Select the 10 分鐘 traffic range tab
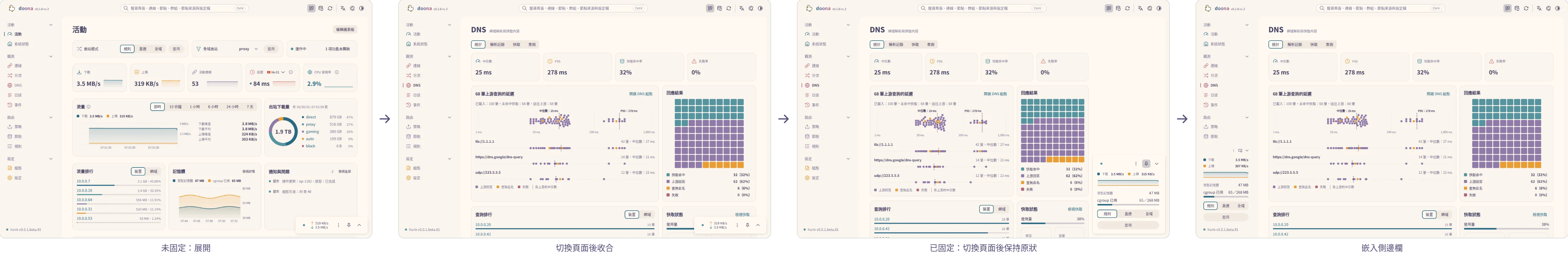This screenshot has height=254, width=1568. point(175,106)
